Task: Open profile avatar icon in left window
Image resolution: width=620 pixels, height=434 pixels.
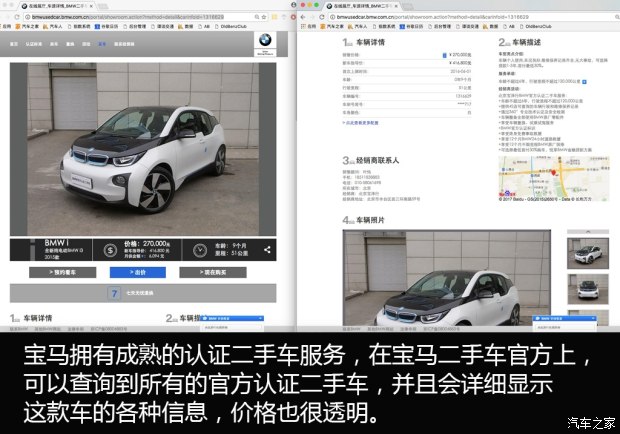Action: tap(293, 5)
